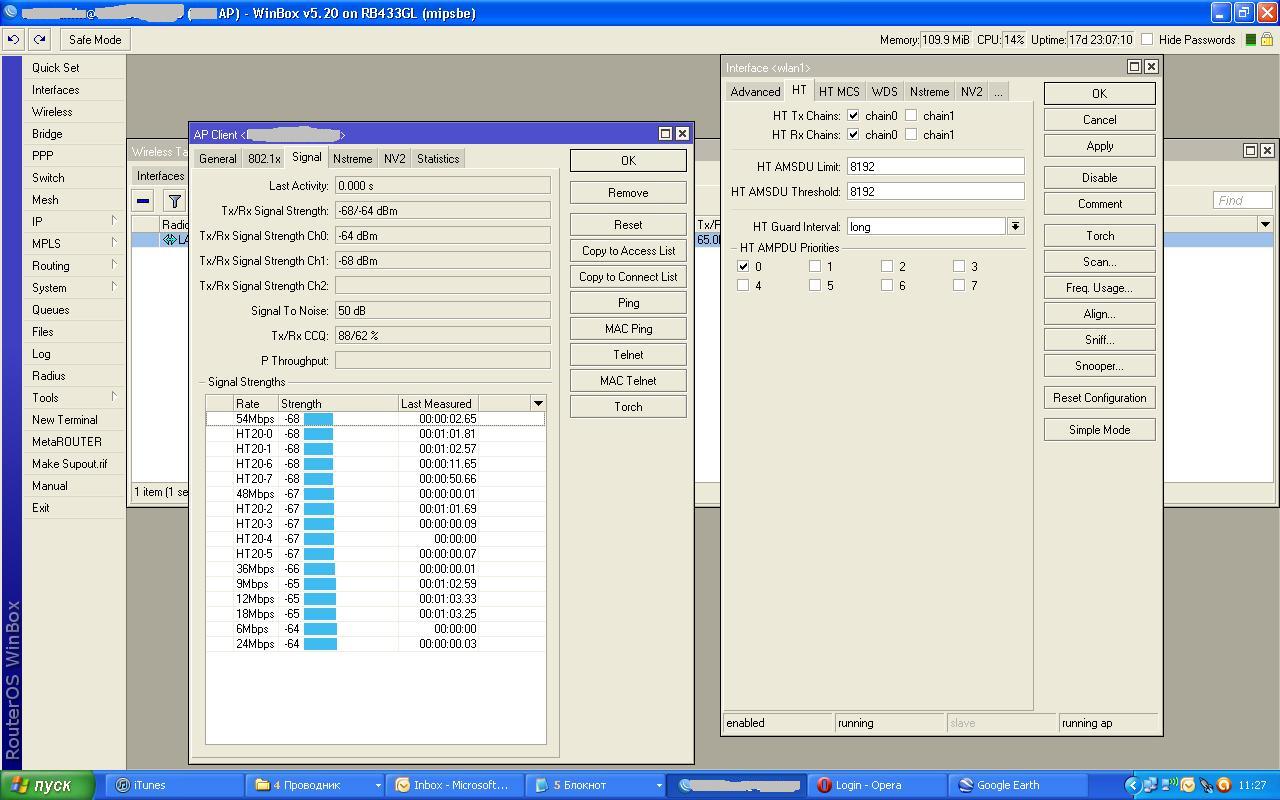Click the 54Mbps signal strength bar
Viewport: 1280px width, 800px height.
(318, 419)
